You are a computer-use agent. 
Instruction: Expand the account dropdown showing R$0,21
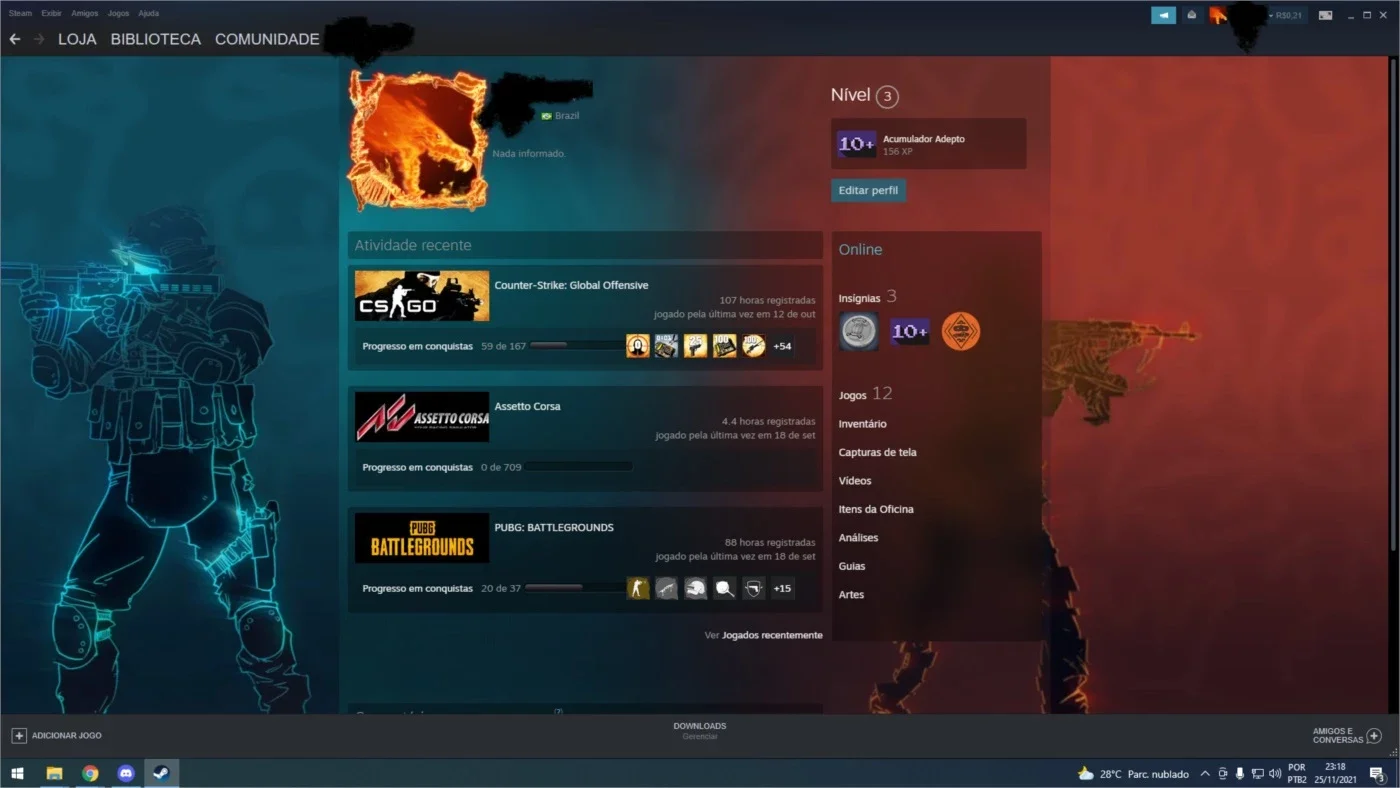tap(1288, 15)
